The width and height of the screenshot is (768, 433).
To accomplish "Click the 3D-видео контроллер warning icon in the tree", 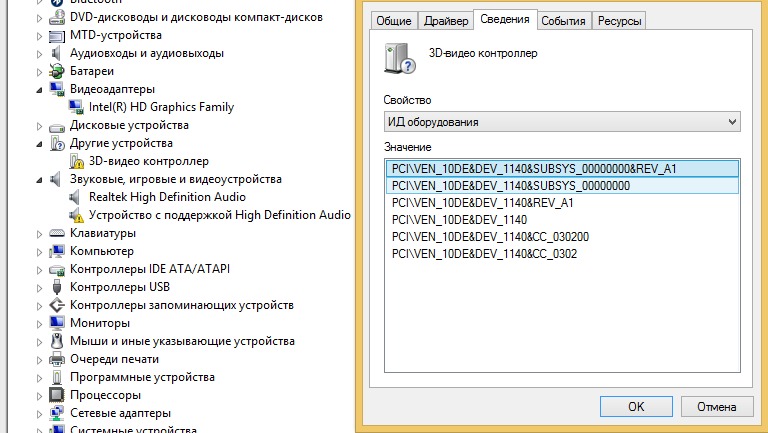I will tap(76, 161).
